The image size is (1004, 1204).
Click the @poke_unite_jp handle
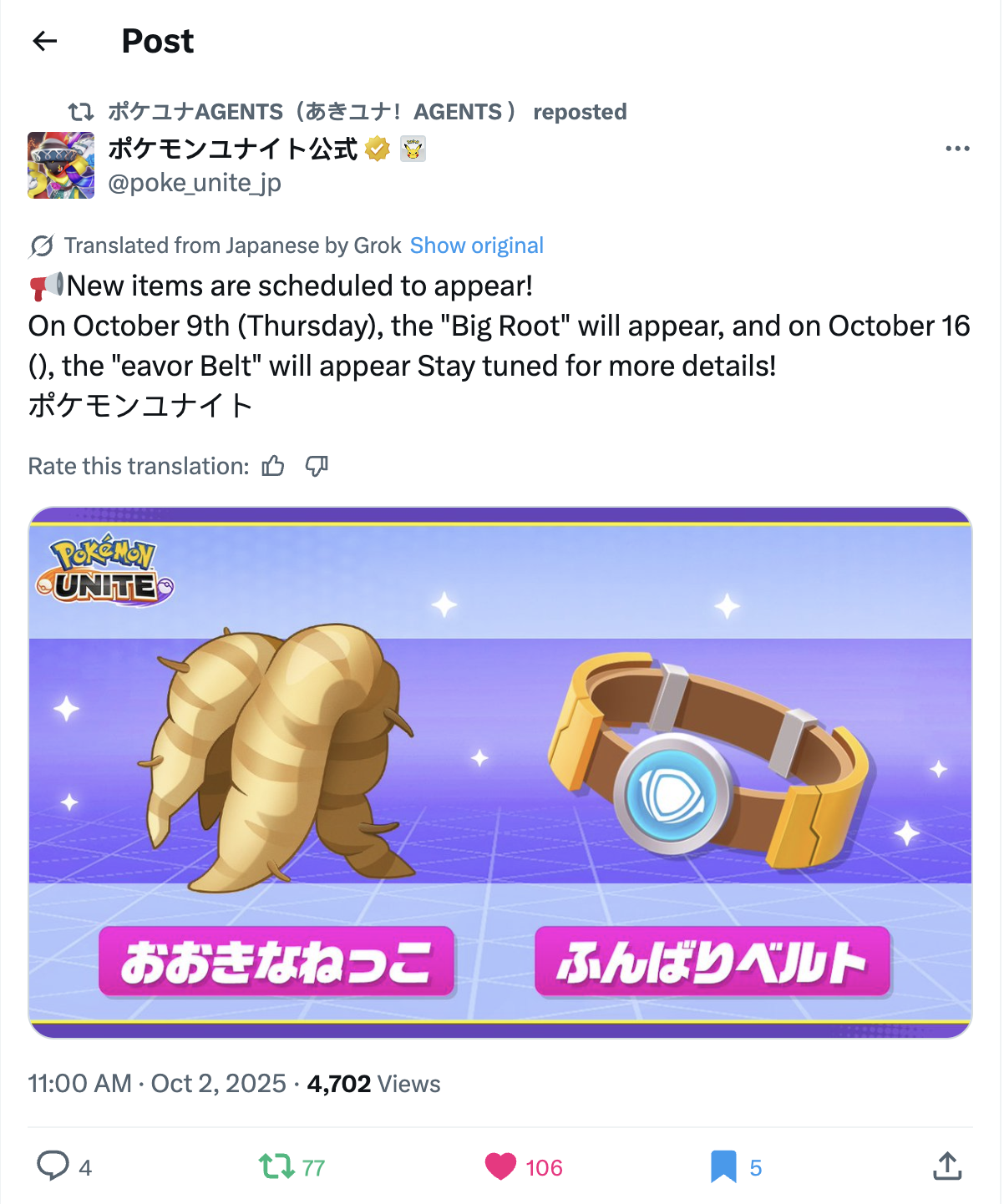195,183
